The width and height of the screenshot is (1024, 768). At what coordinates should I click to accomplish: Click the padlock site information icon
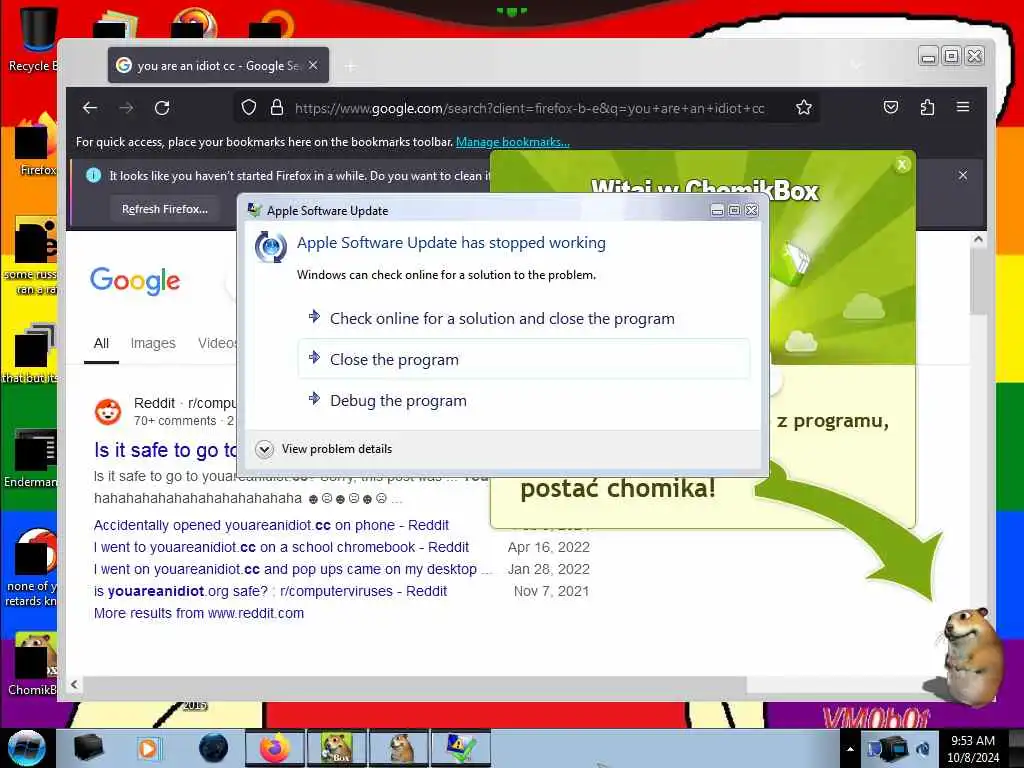click(277, 108)
